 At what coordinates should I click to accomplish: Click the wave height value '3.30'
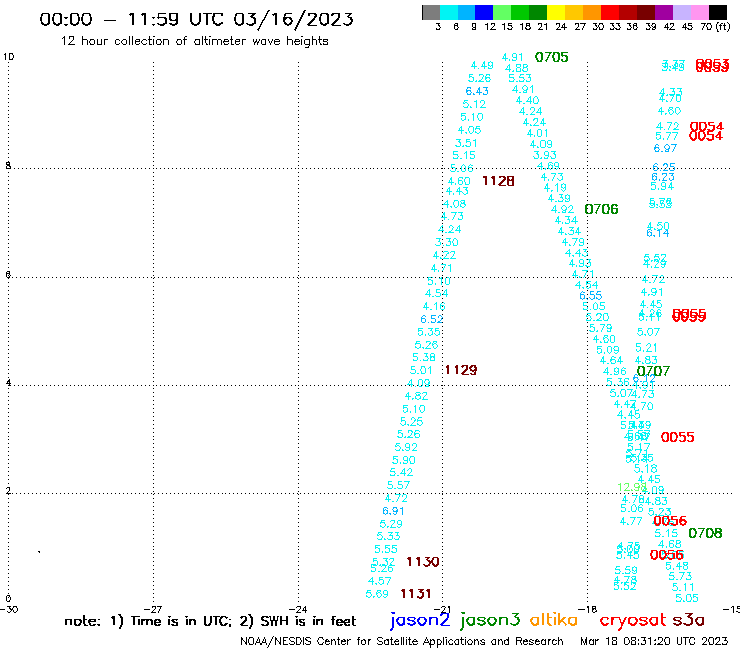tap(446, 242)
